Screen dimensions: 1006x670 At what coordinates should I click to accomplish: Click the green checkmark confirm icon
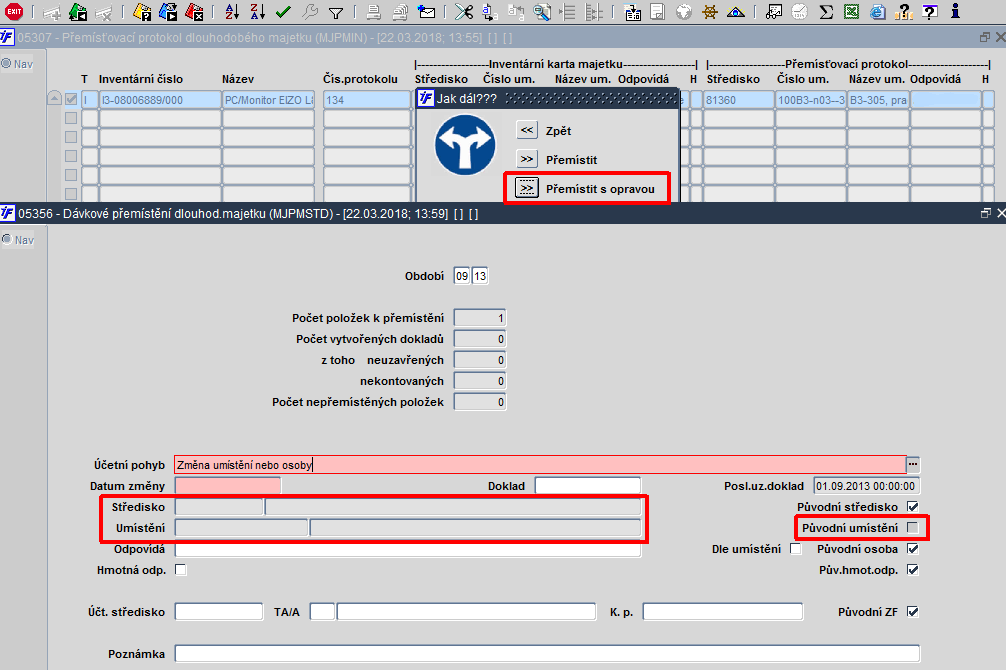click(x=283, y=11)
